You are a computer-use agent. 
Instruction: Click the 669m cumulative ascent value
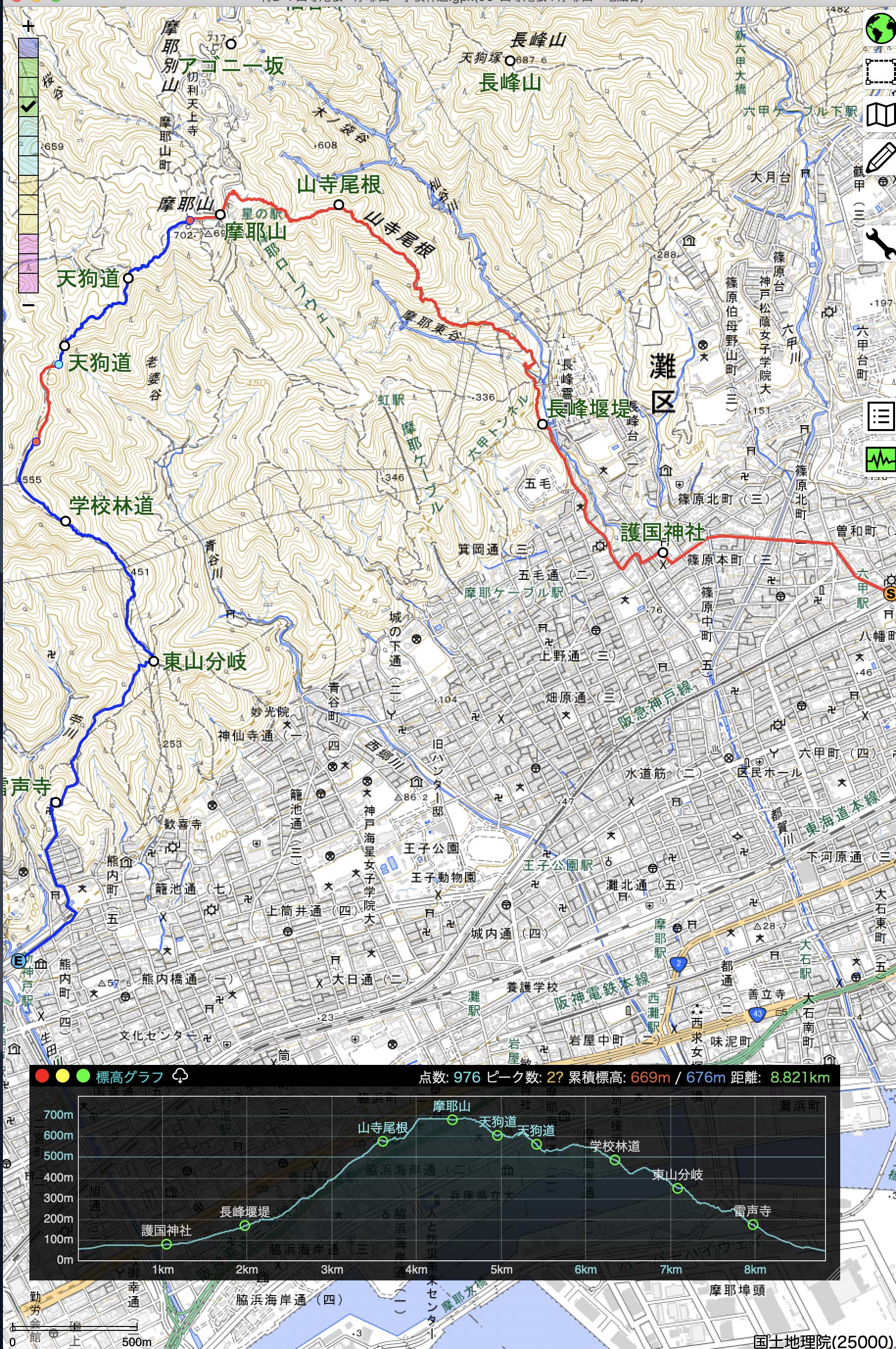coord(650,1078)
